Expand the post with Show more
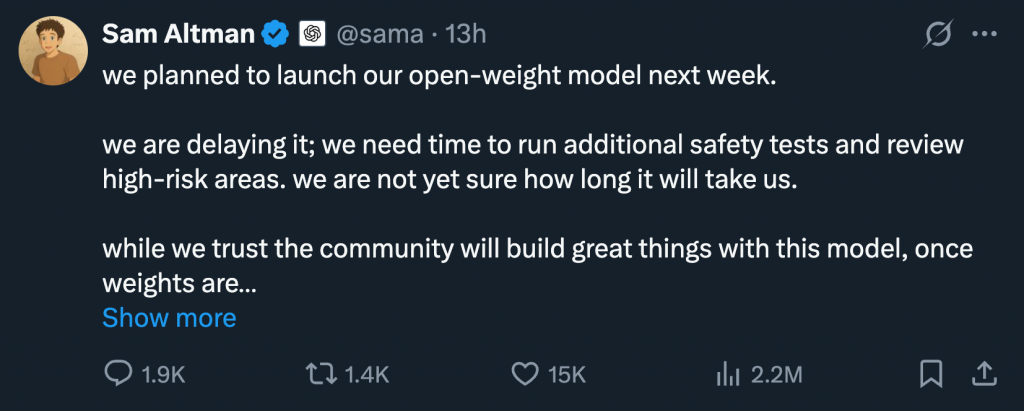The height and width of the screenshot is (411, 1024). pos(169,318)
